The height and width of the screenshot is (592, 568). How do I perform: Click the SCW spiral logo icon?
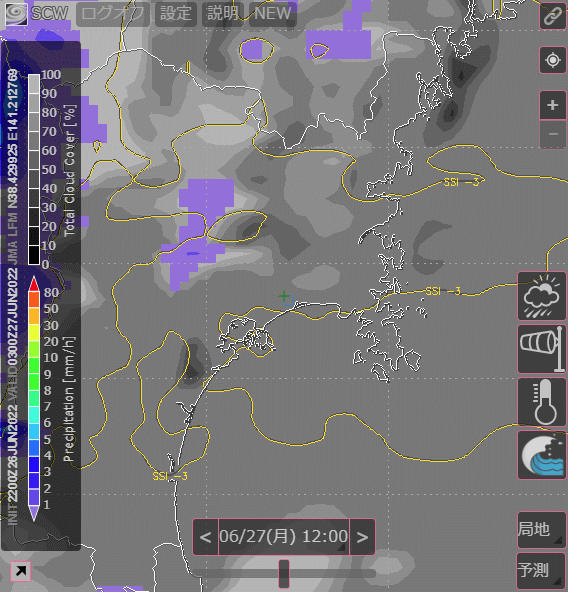pos(15,14)
